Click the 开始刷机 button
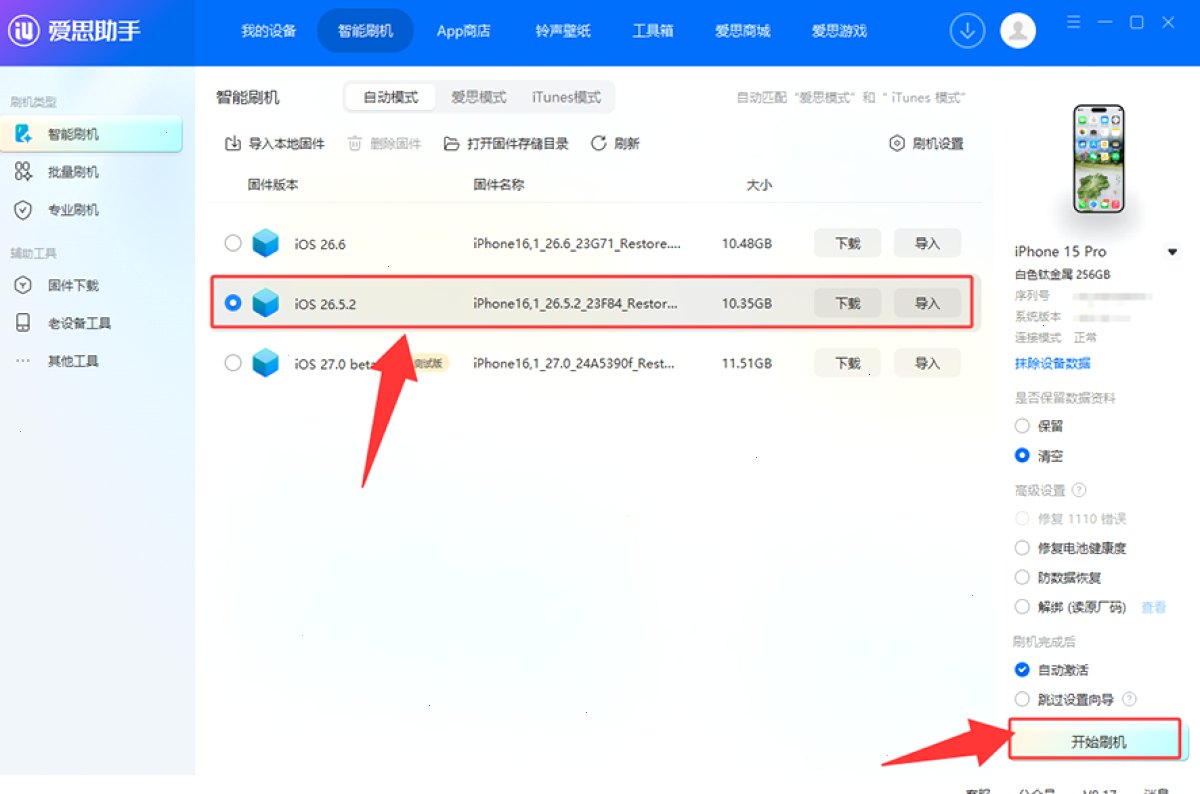 point(1098,741)
